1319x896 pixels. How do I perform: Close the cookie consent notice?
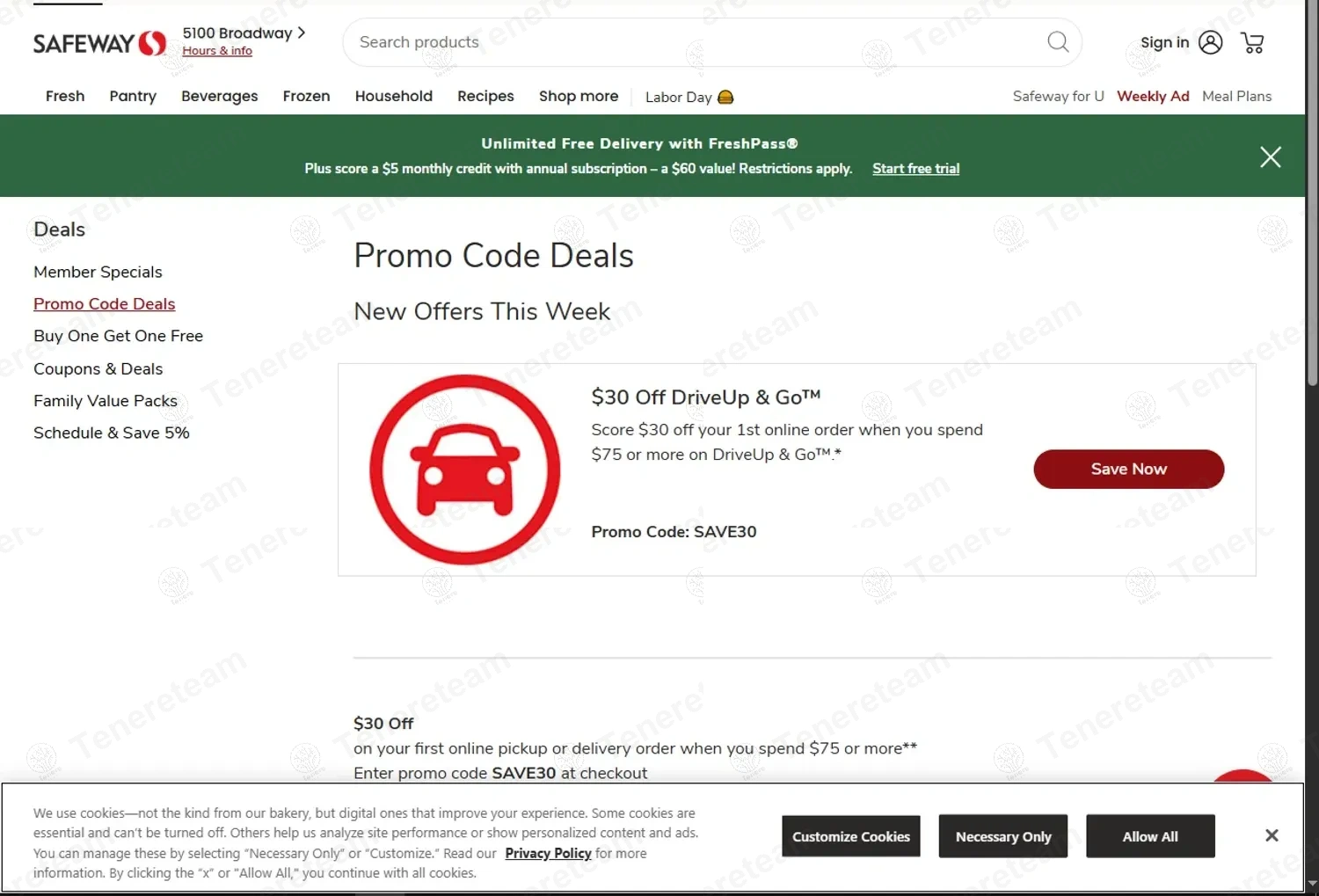pyautogui.click(x=1272, y=835)
